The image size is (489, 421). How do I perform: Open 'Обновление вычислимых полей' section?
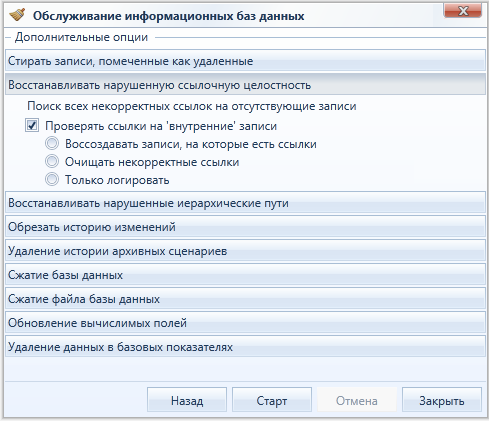coord(245,323)
